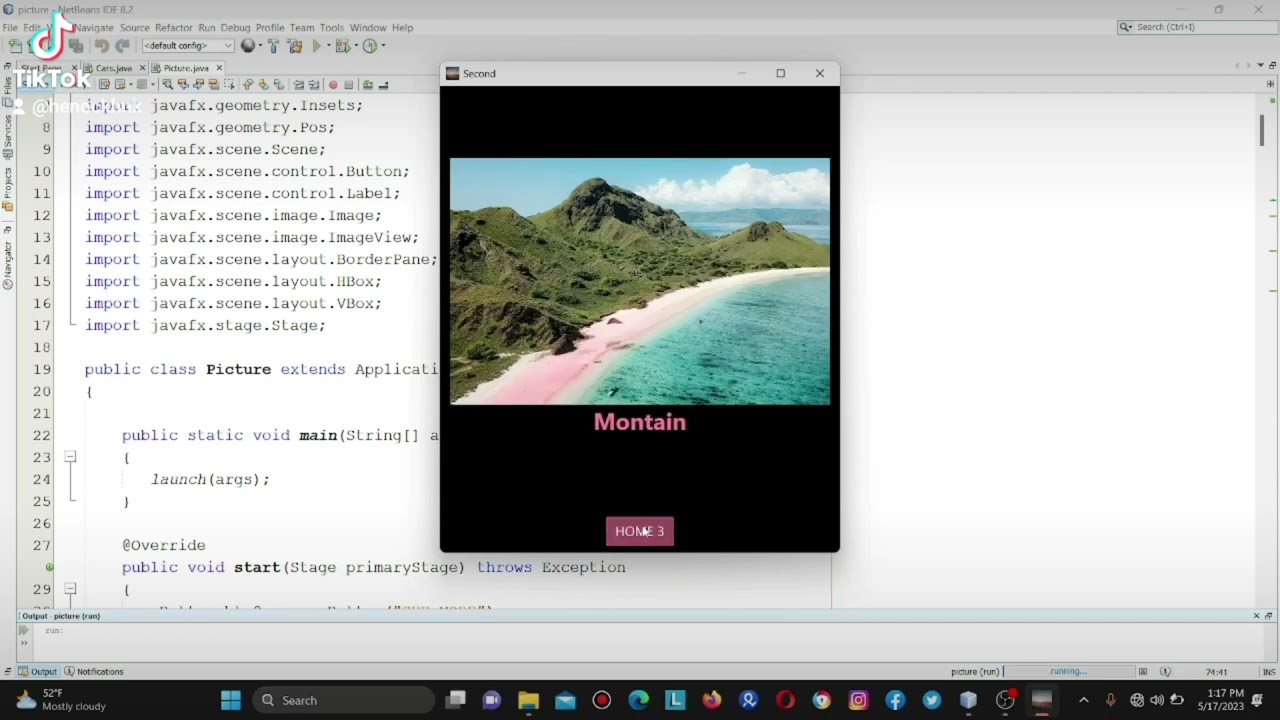Toggle Rectangular Selection in editor toolbar
The width and height of the screenshot is (1280, 720).
point(229,85)
